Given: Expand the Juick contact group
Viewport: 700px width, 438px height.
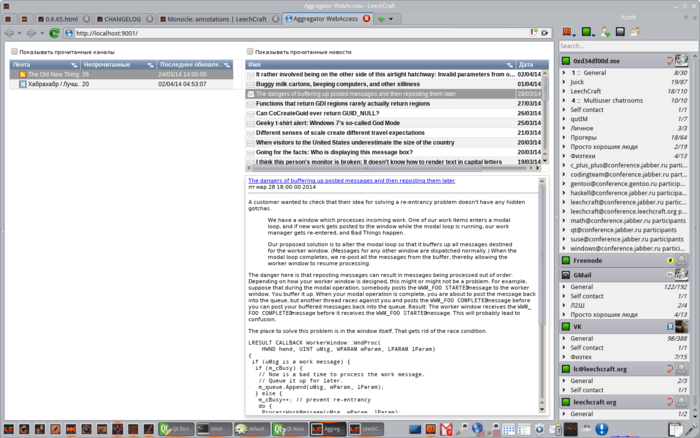Looking at the screenshot, I should [564, 82].
